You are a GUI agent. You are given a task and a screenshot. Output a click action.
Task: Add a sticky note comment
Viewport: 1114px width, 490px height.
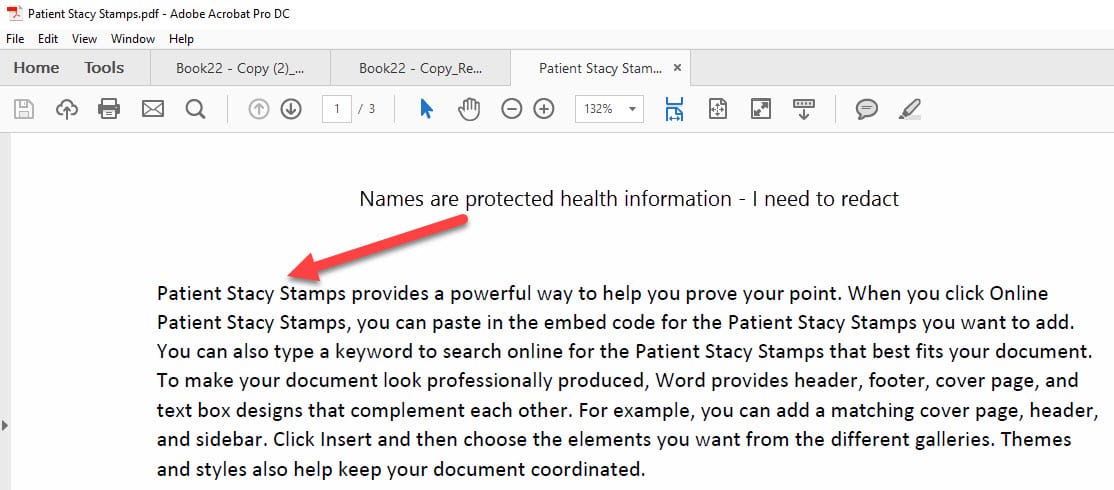click(866, 109)
